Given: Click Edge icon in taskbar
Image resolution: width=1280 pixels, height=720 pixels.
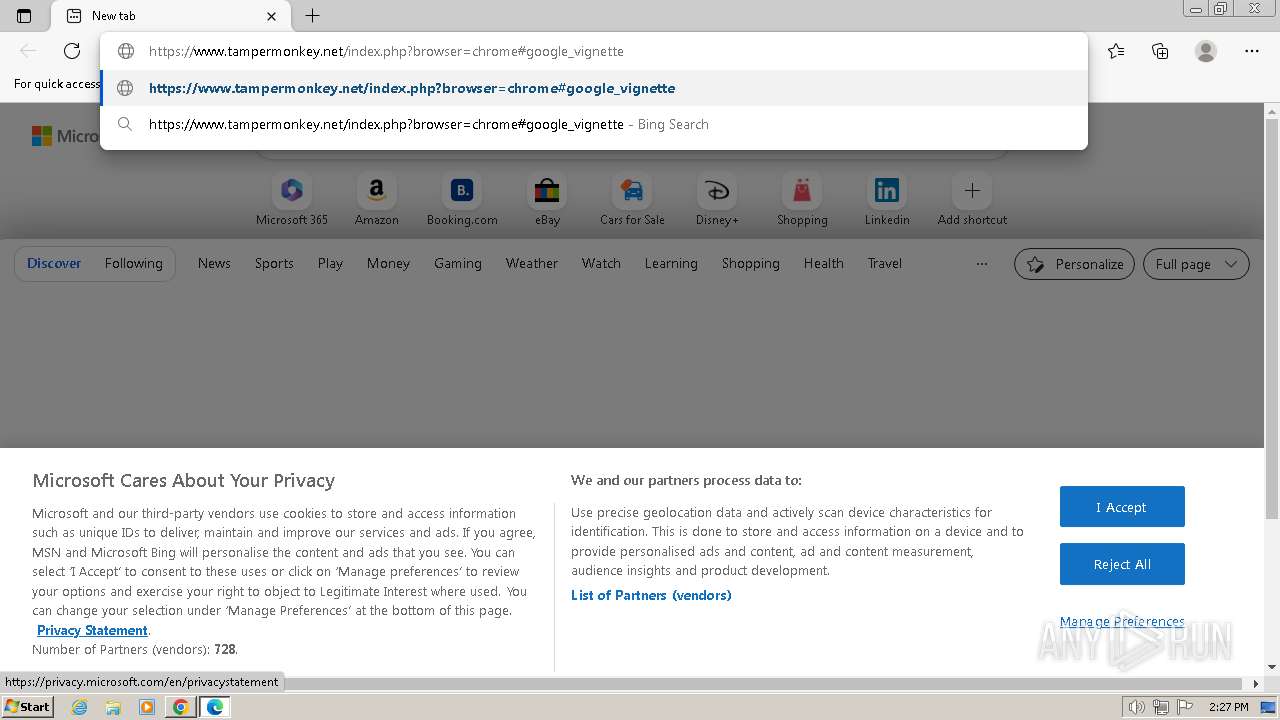Looking at the screenshot, I should pos(215,707).
